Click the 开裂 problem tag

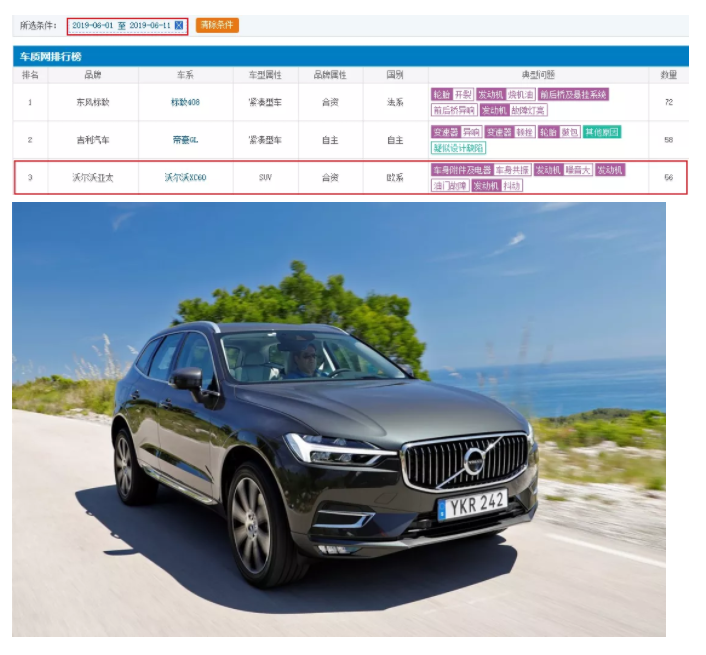click(x=463, y=95)
